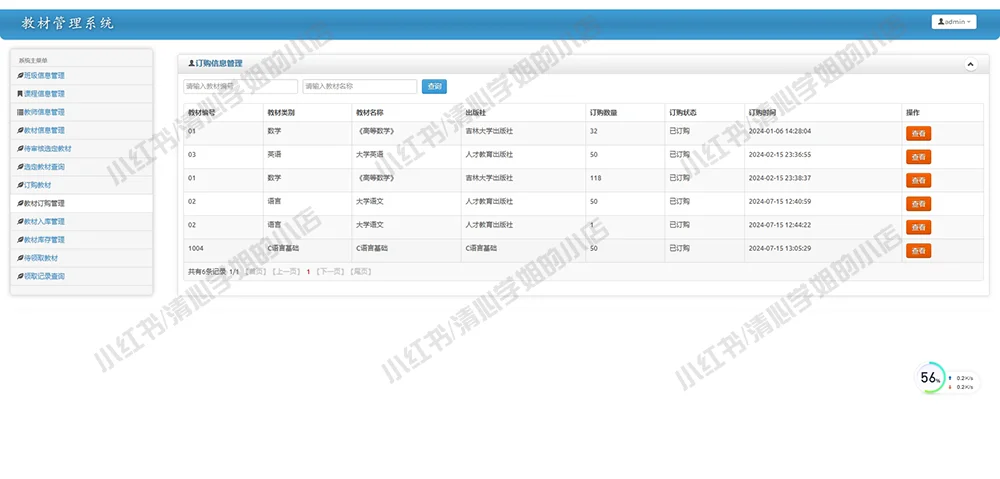Screen dimensions: 1000x479
Task: Click 查看 for order at 2024-07-15 12:40:59
Action: pos(918,203)
